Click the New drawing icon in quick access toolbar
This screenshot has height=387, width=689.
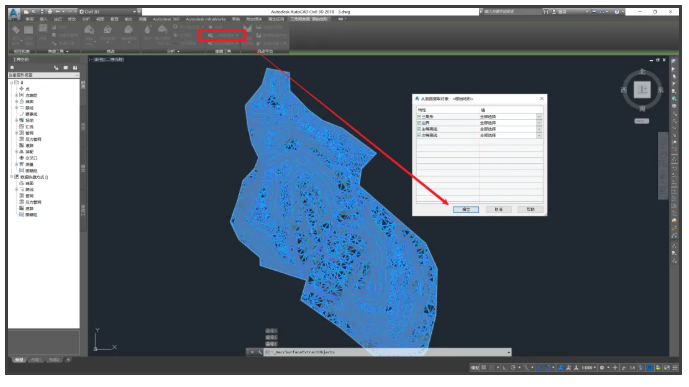tap(27, 11)
